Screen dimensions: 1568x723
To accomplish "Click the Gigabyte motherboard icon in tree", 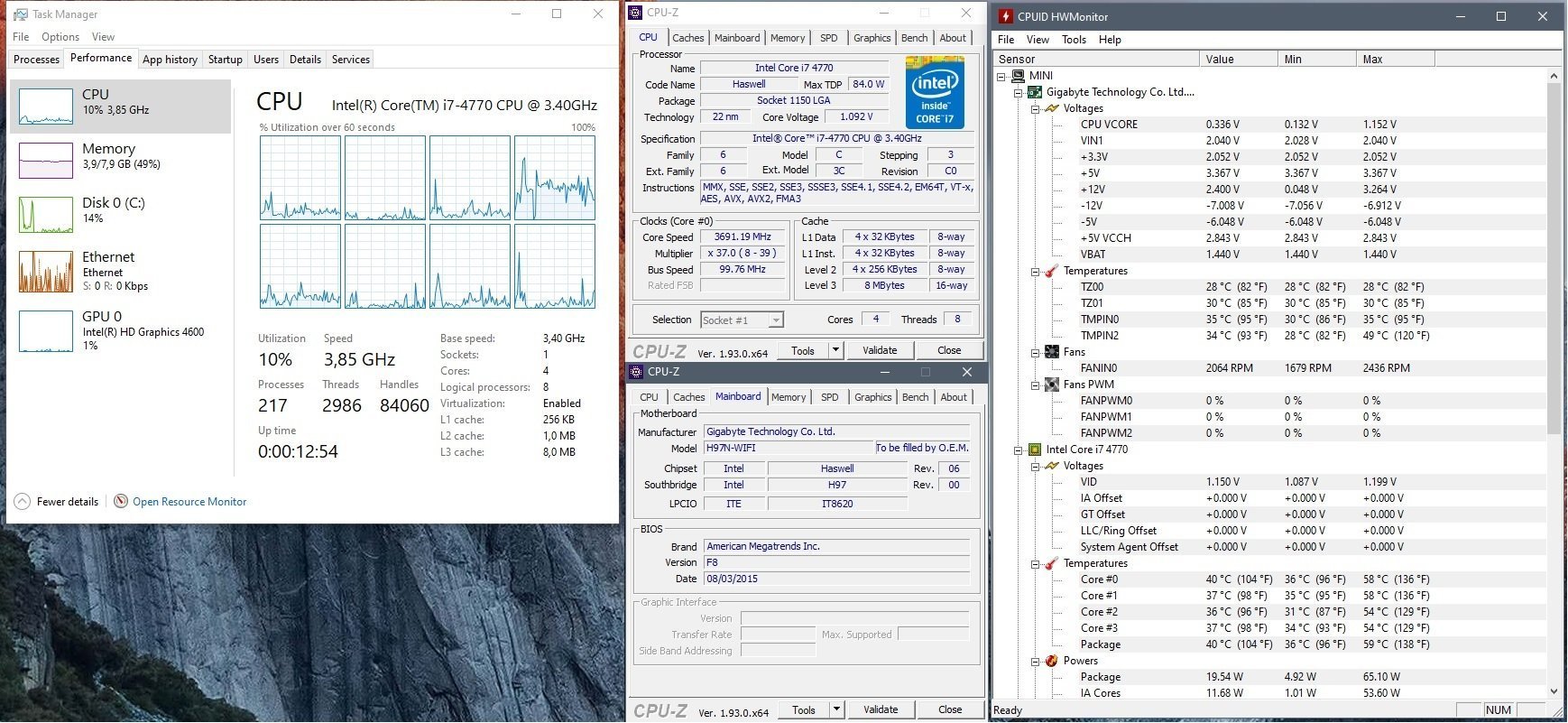I will 1035,92.
